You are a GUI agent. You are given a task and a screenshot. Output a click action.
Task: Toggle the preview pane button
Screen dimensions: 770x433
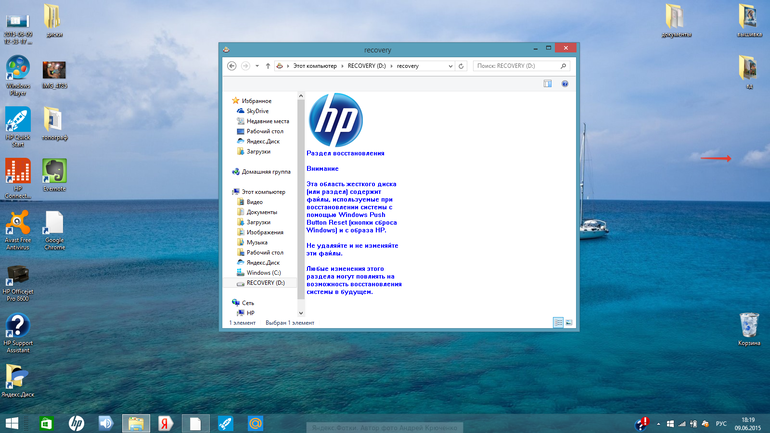click(x=548, y=84)
